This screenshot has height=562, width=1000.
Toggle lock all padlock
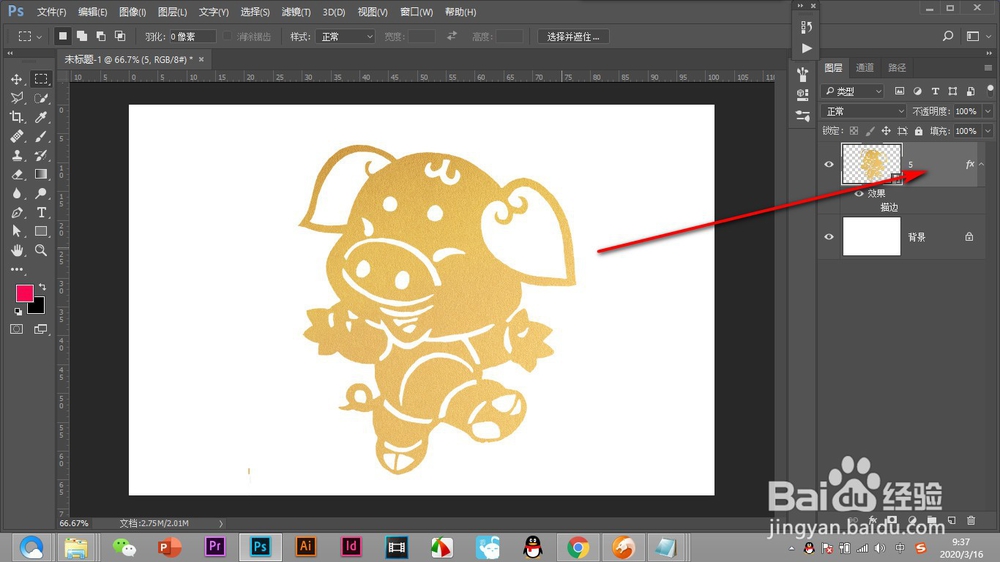[918, 131]
